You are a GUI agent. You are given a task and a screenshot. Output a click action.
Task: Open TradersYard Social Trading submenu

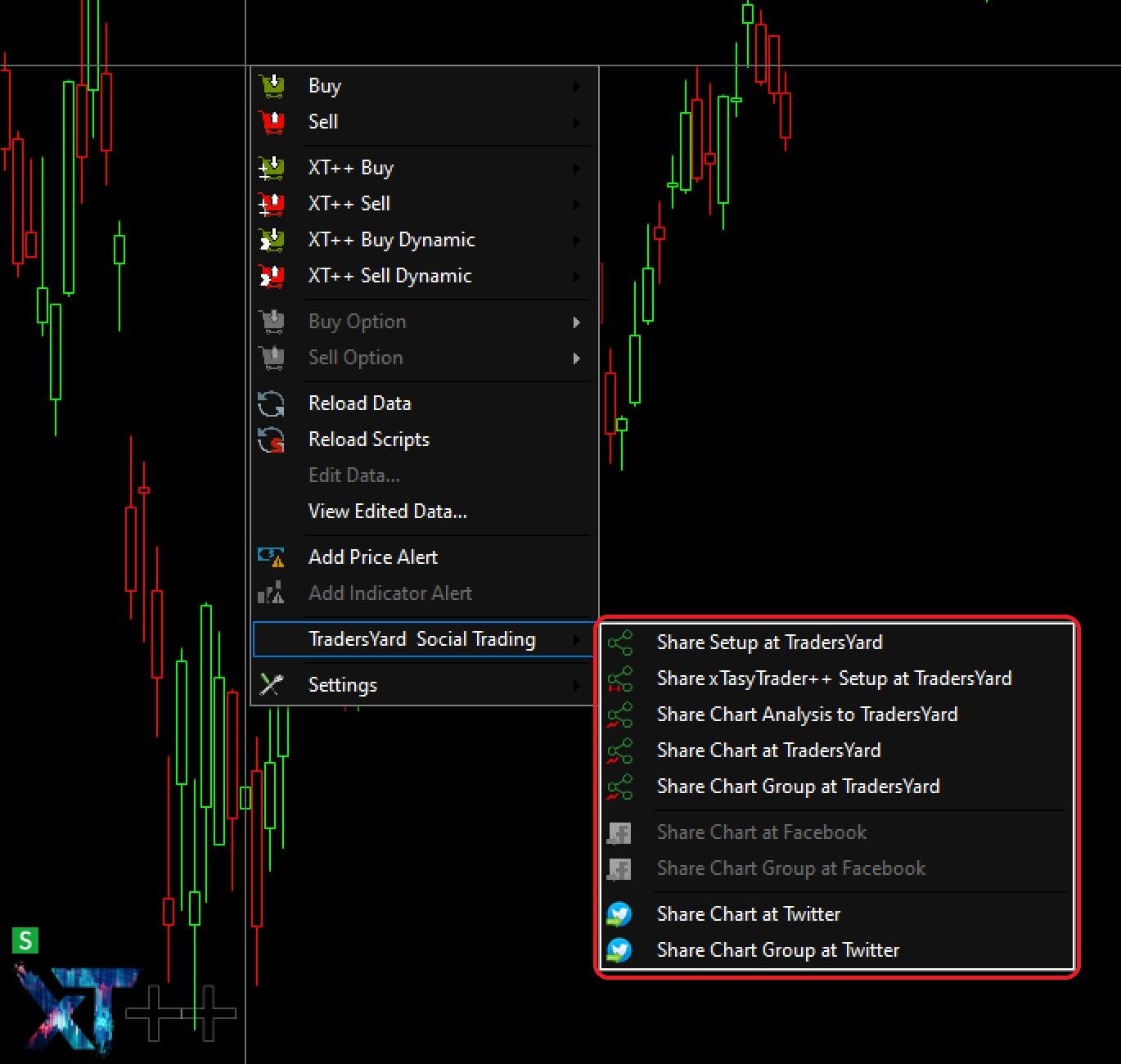pos(424,639)
